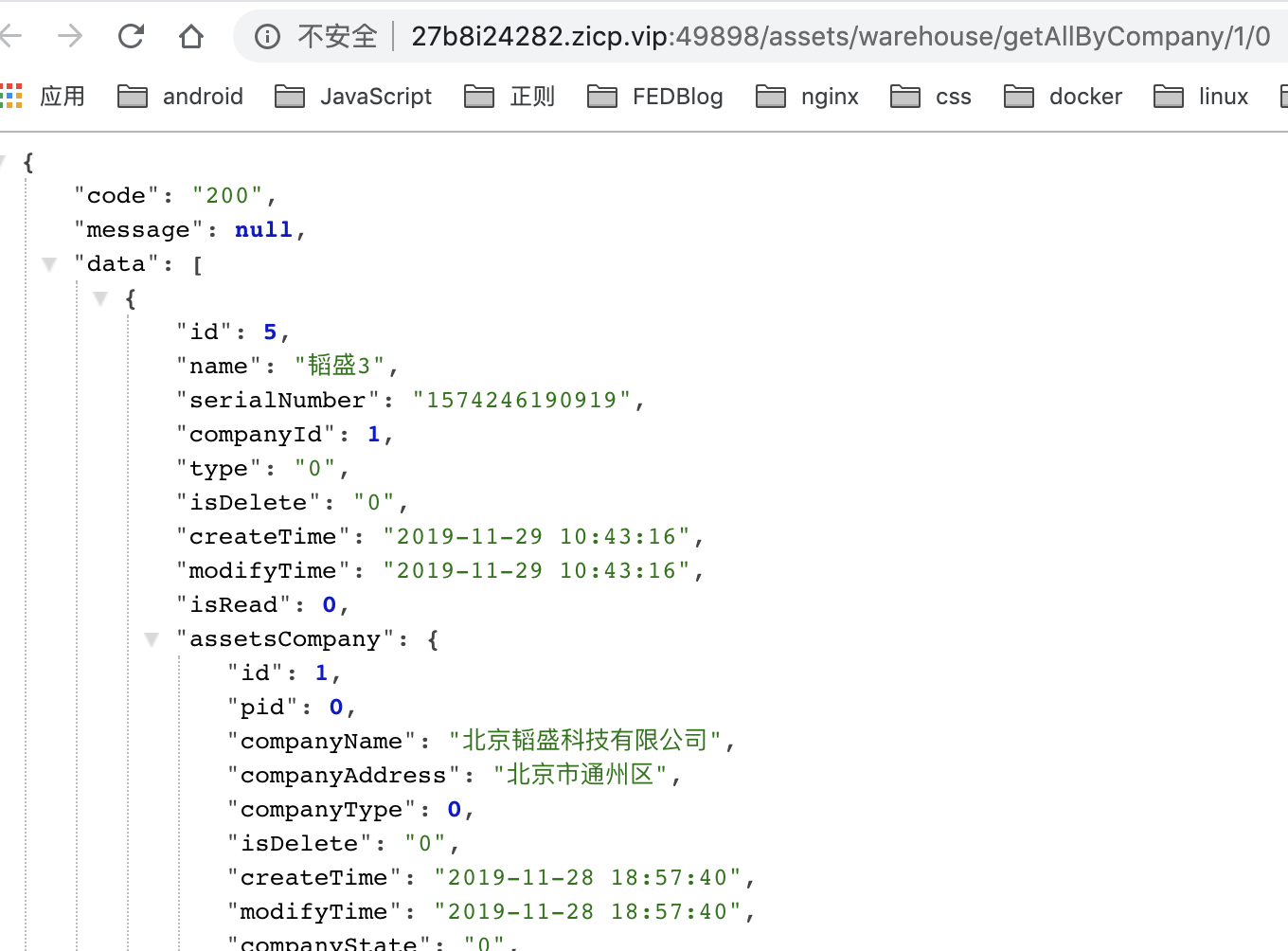Click the home button icon

pyautogui.click(x=190, y=36)
